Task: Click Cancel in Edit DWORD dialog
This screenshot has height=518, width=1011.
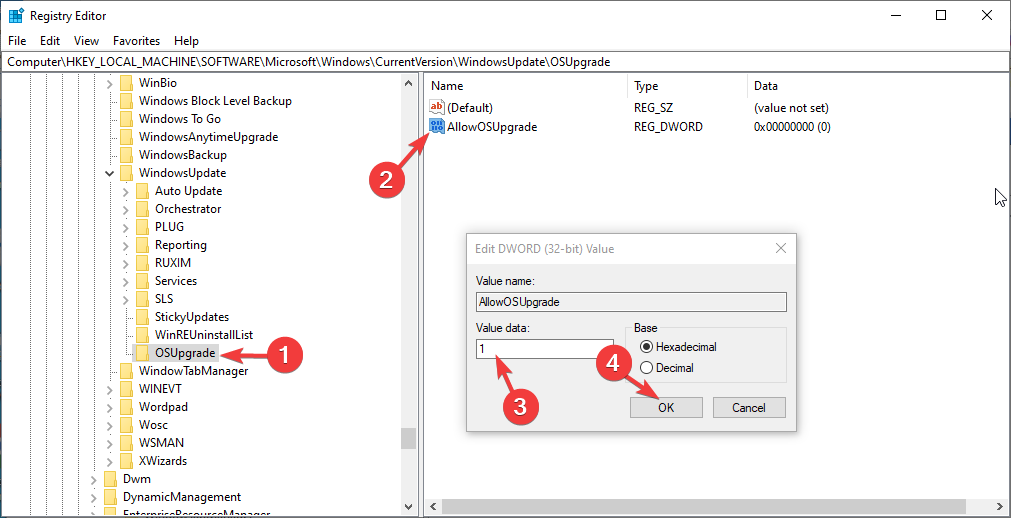Action: (x=749, y=408)
